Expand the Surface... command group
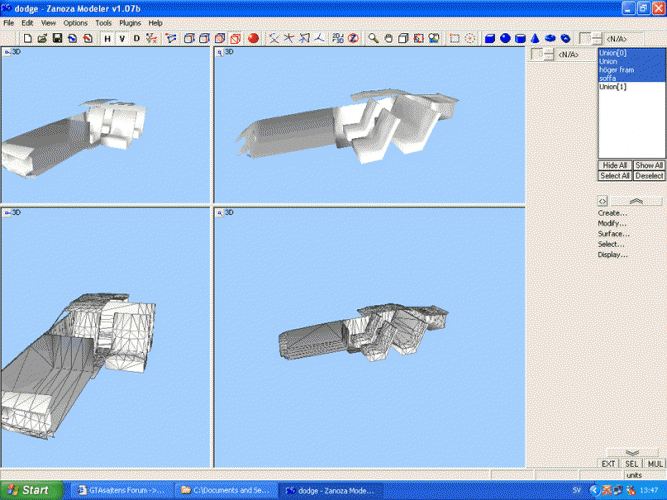The width and height of the screenshot is (667, 500). coord(613,234)
